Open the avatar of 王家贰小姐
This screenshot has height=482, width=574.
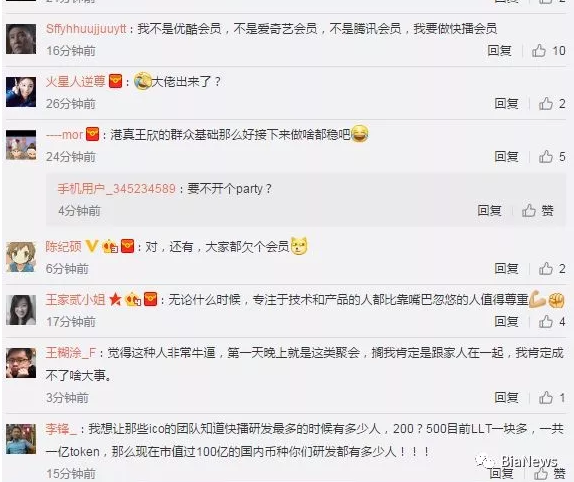pos(21,310)
